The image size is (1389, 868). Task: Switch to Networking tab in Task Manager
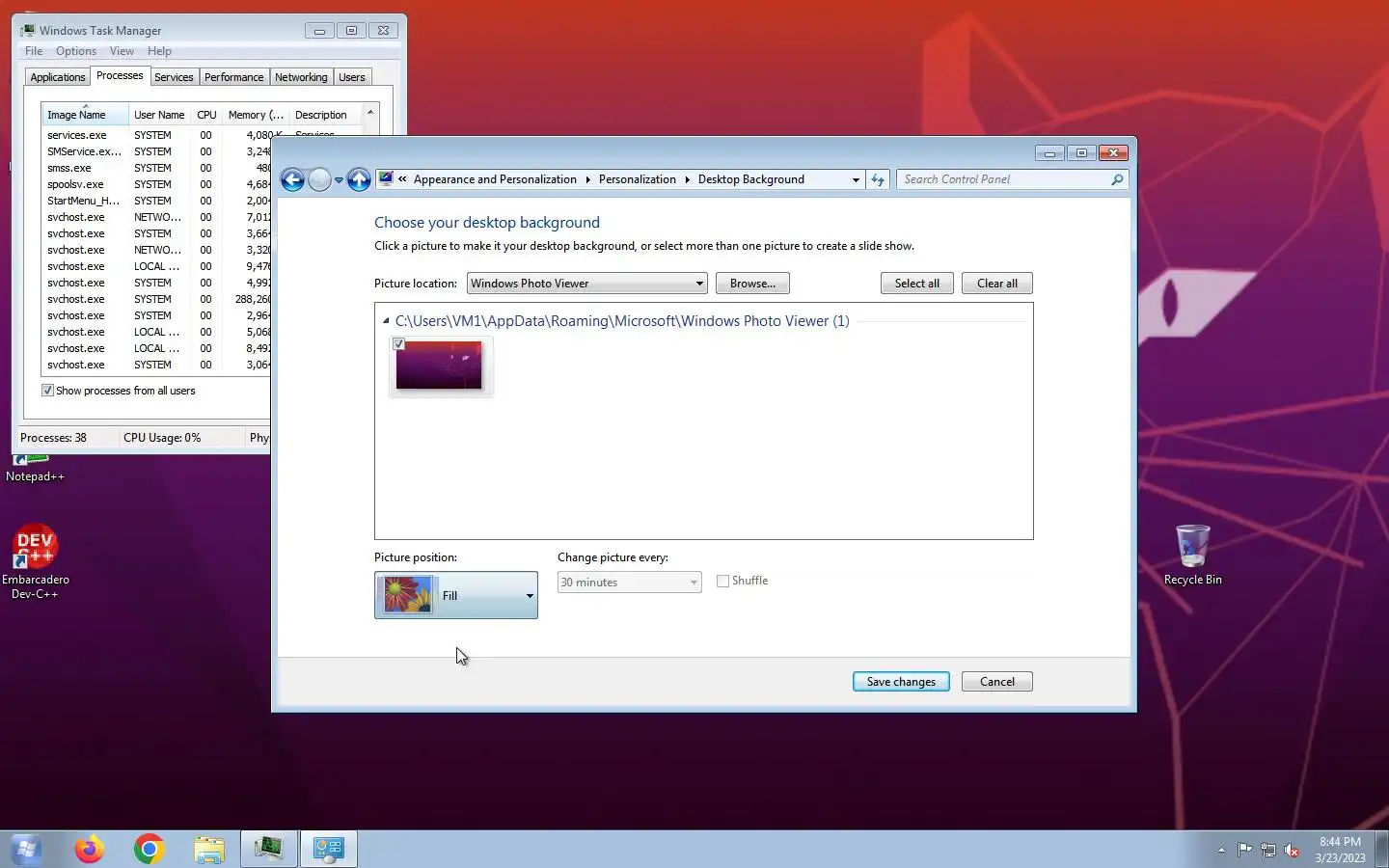tap(301, 77)
